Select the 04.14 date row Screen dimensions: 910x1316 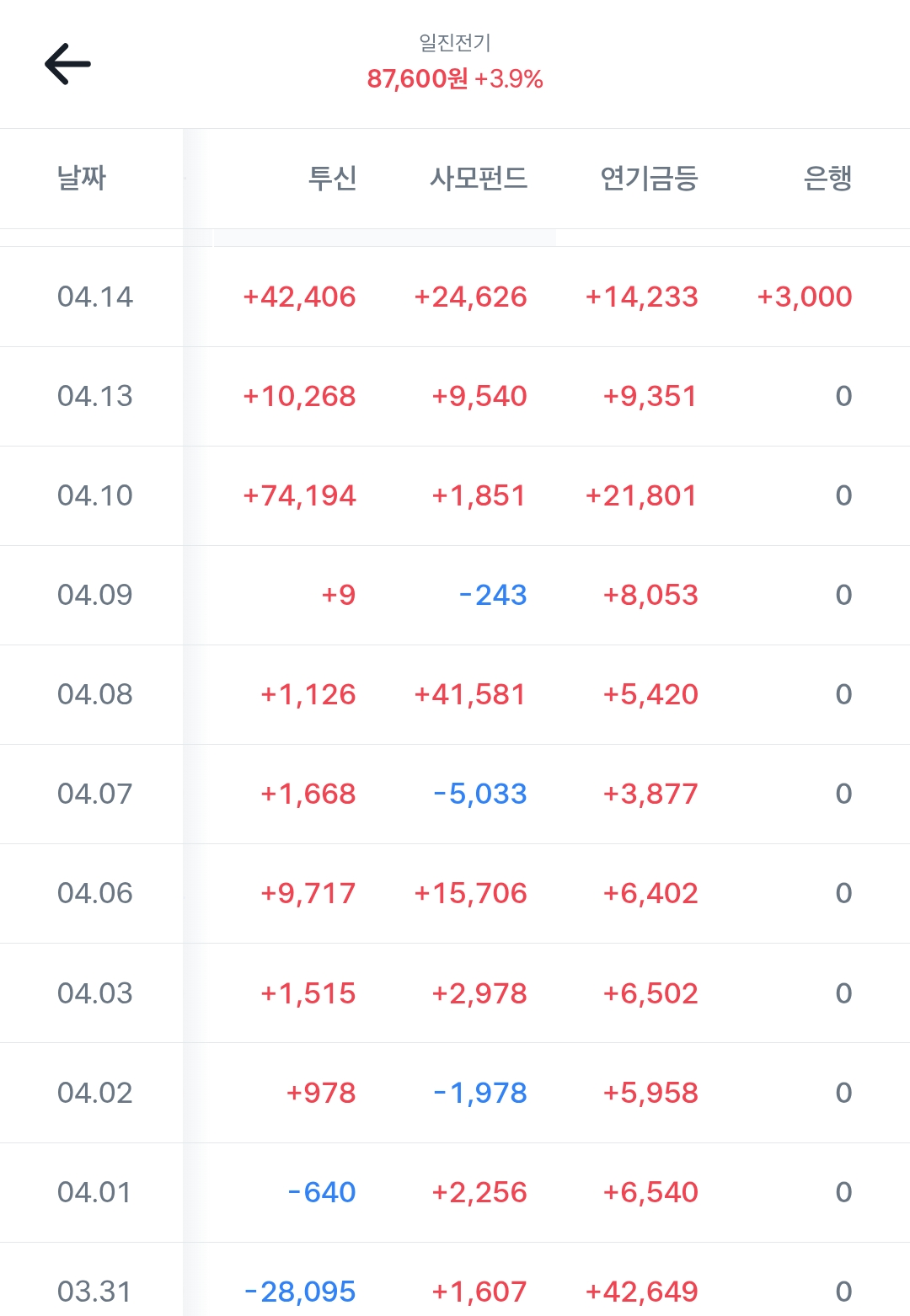point(94,297)
